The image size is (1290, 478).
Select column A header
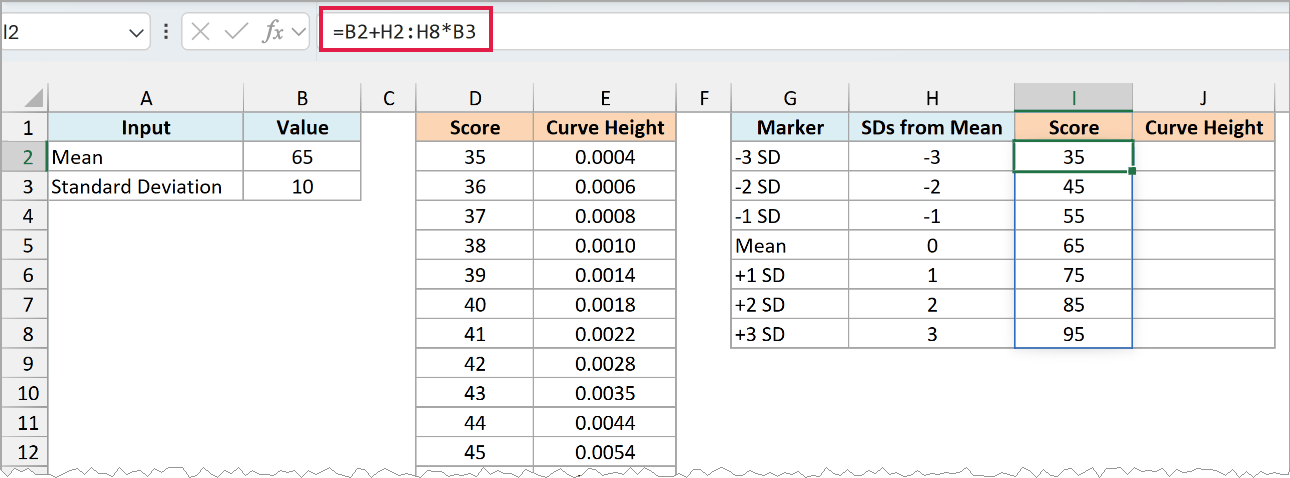[146, 98]
